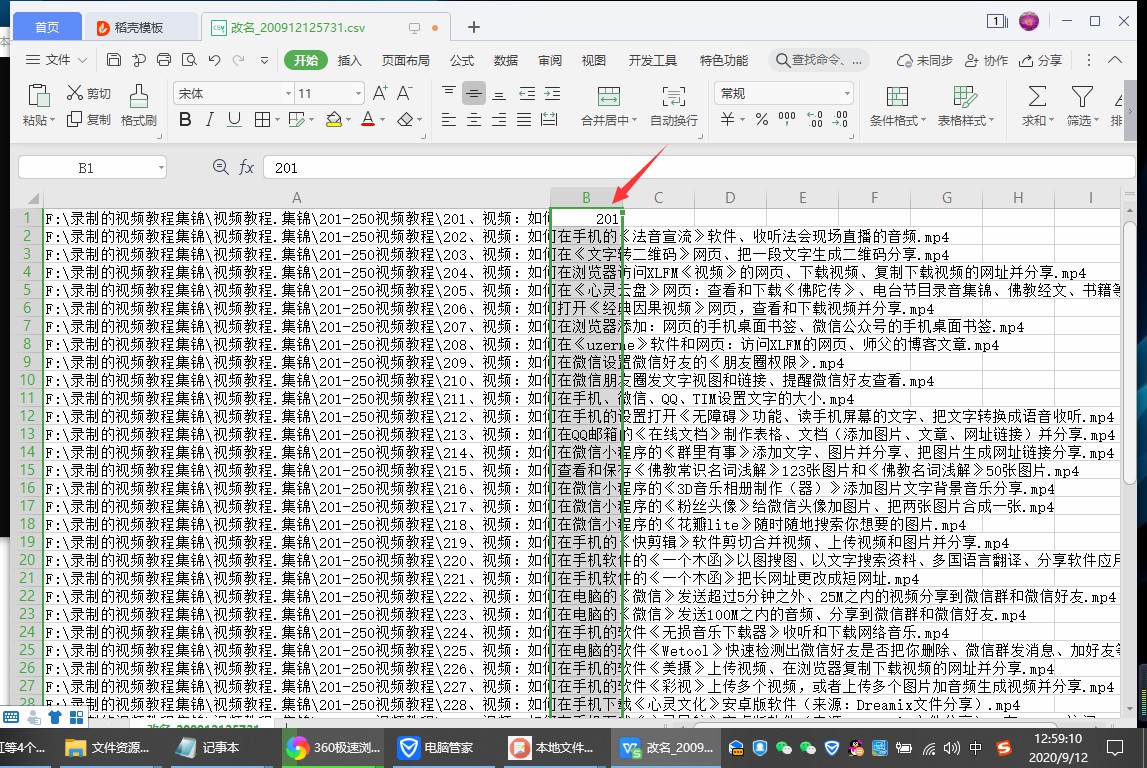Click the 表格样式 table style icon
Viewport: 1147px width, 768px height.
click(965, 96)
